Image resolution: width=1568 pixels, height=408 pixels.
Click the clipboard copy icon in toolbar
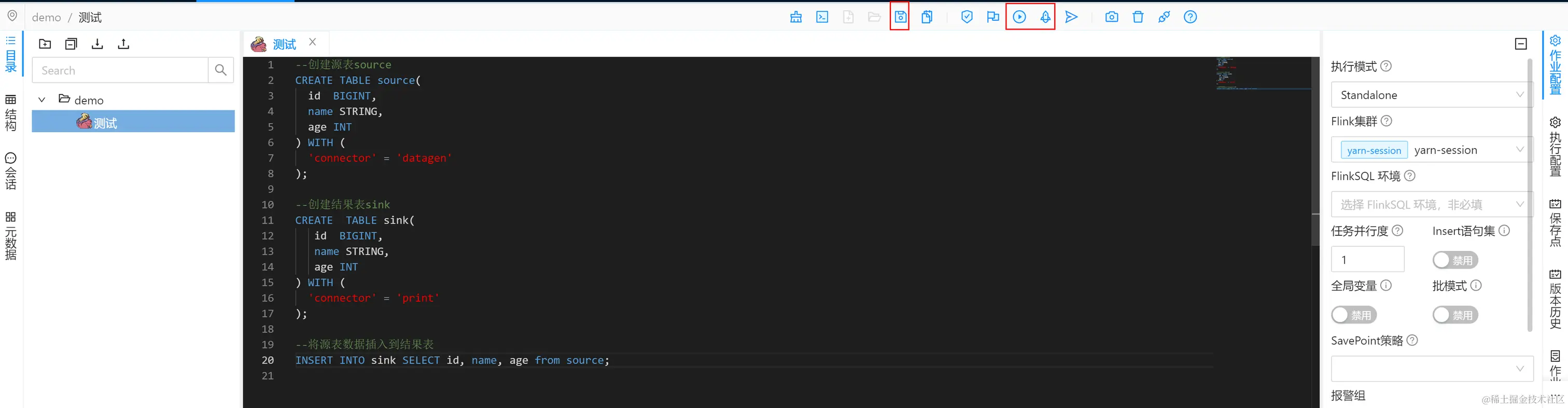927,17
